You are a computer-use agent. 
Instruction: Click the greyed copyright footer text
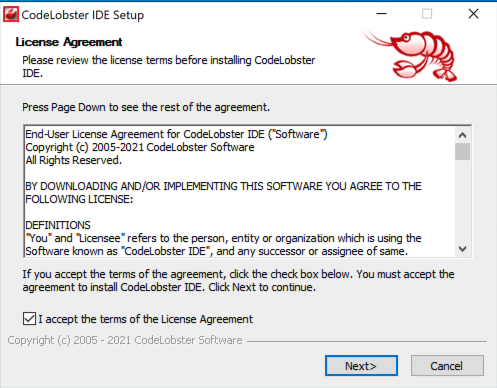coord(125,340)
